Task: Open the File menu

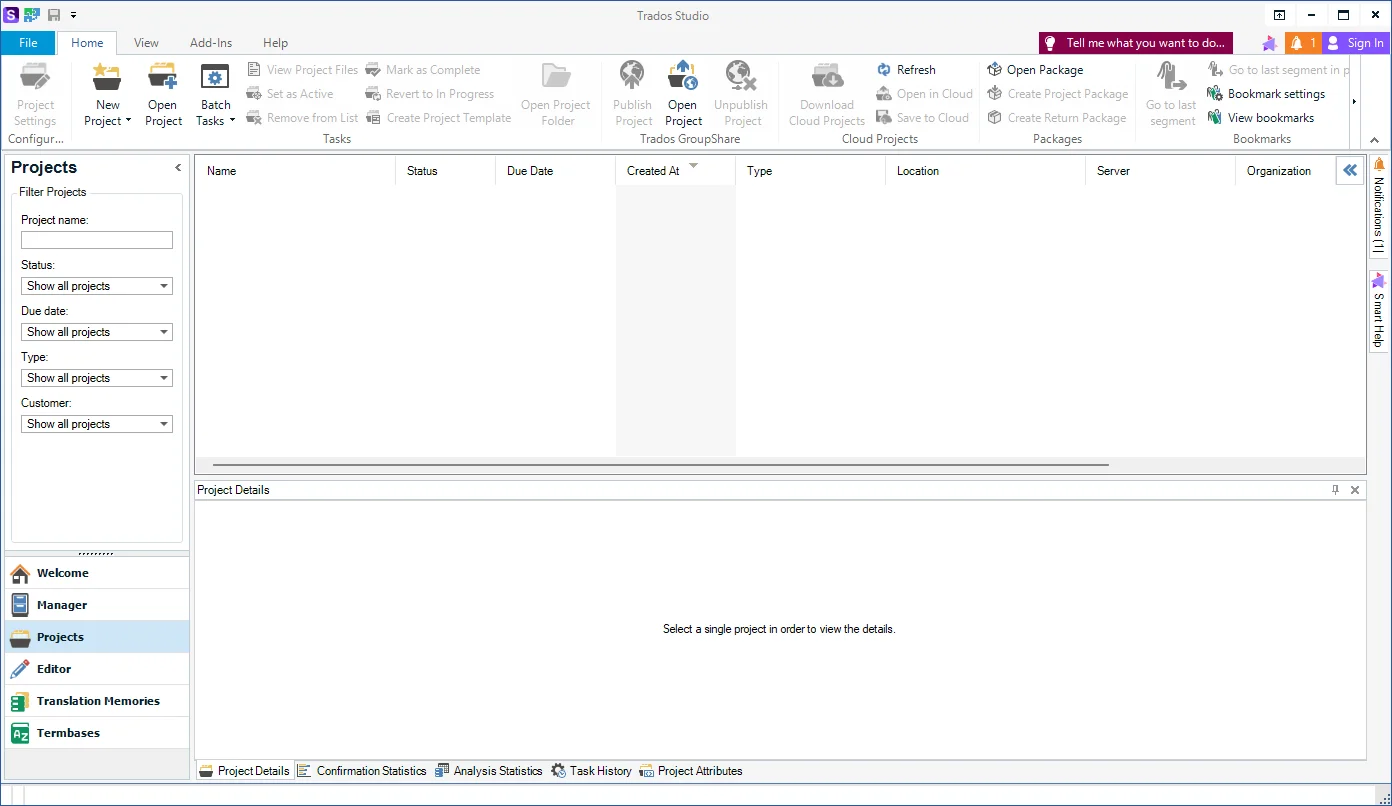Action: 28,43
